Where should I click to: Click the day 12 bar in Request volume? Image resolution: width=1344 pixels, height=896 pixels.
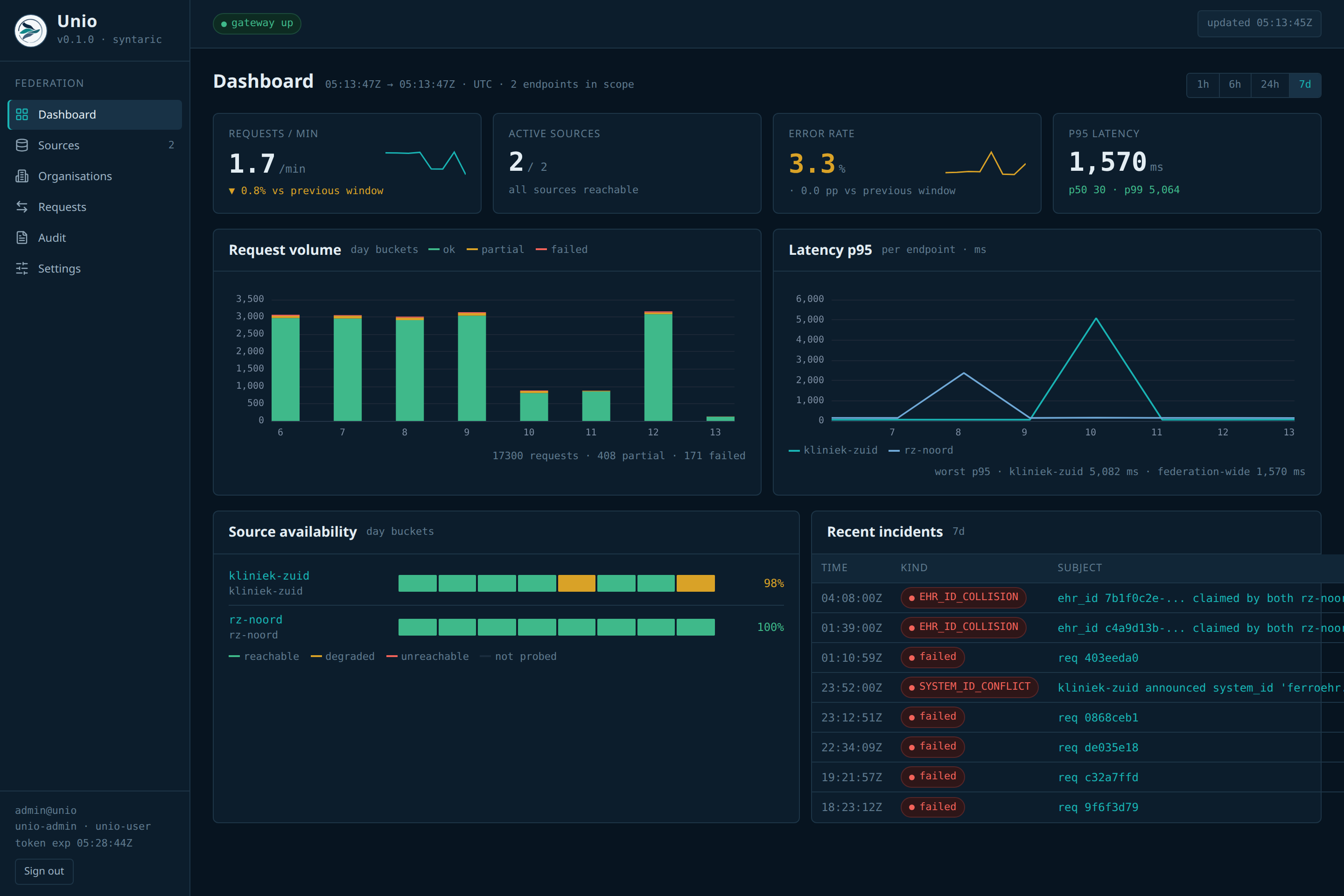(658, 366)
